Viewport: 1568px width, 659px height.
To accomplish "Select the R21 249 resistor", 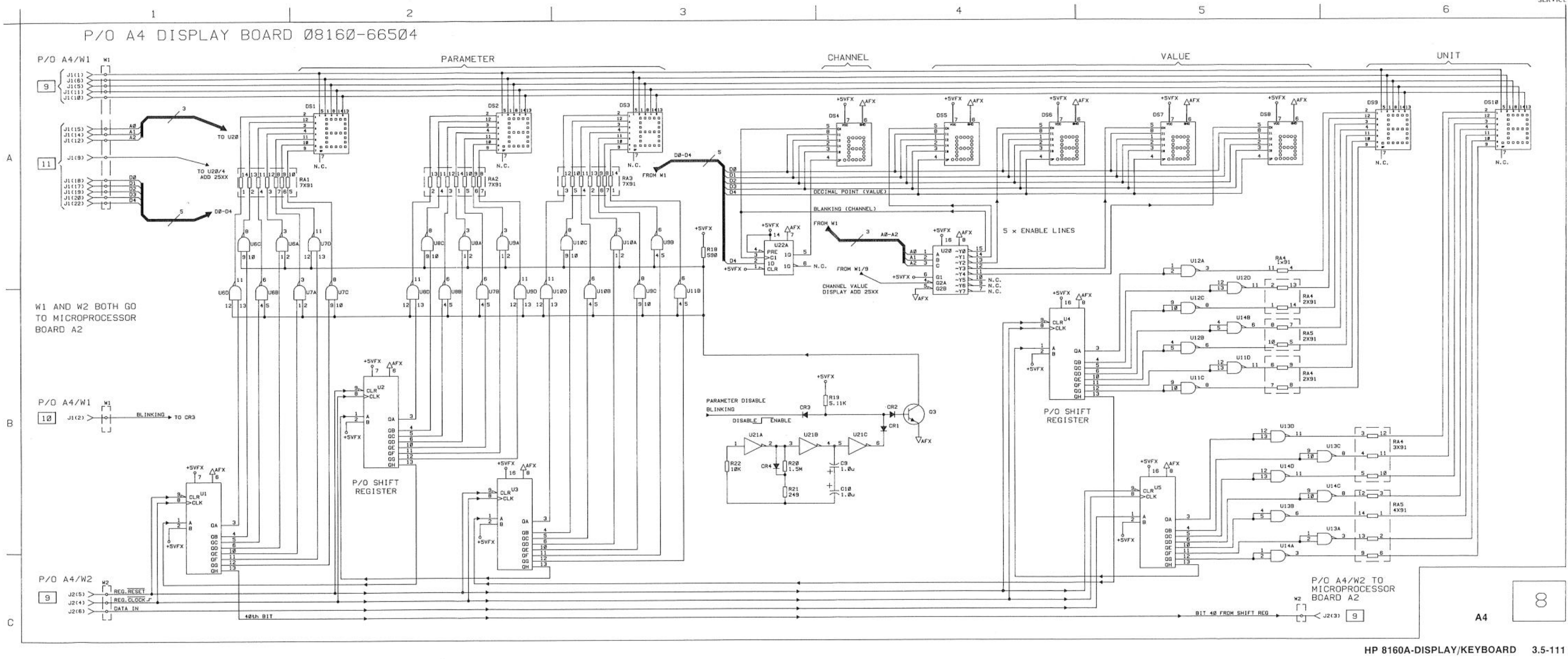I will 785,492.
